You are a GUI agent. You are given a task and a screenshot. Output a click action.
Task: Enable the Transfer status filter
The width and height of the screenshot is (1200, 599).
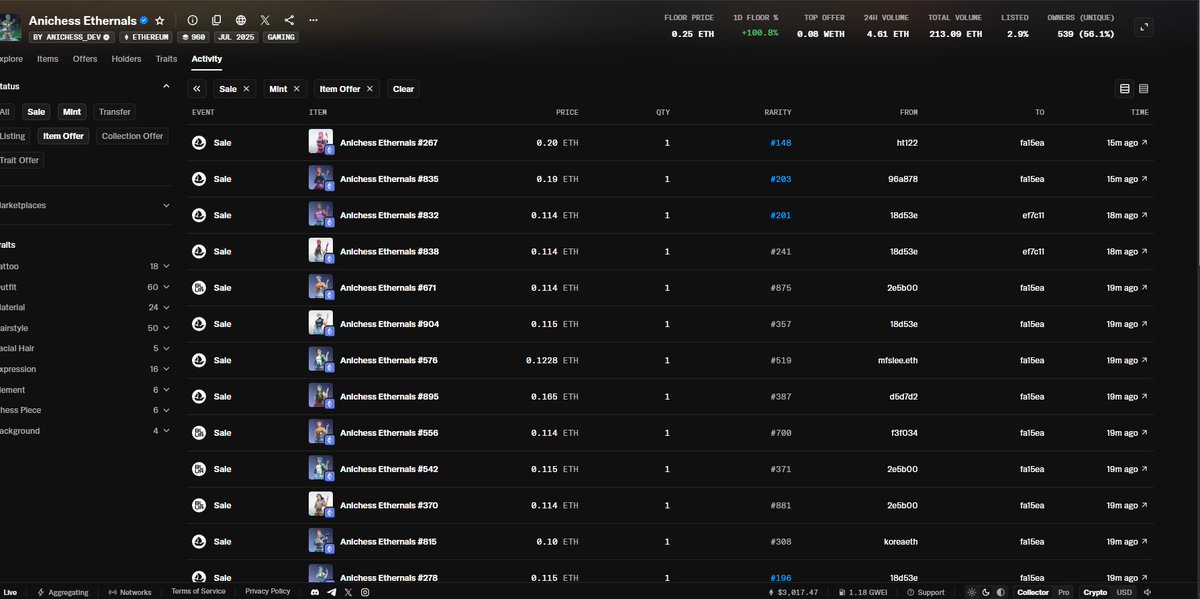click(115, 112)
